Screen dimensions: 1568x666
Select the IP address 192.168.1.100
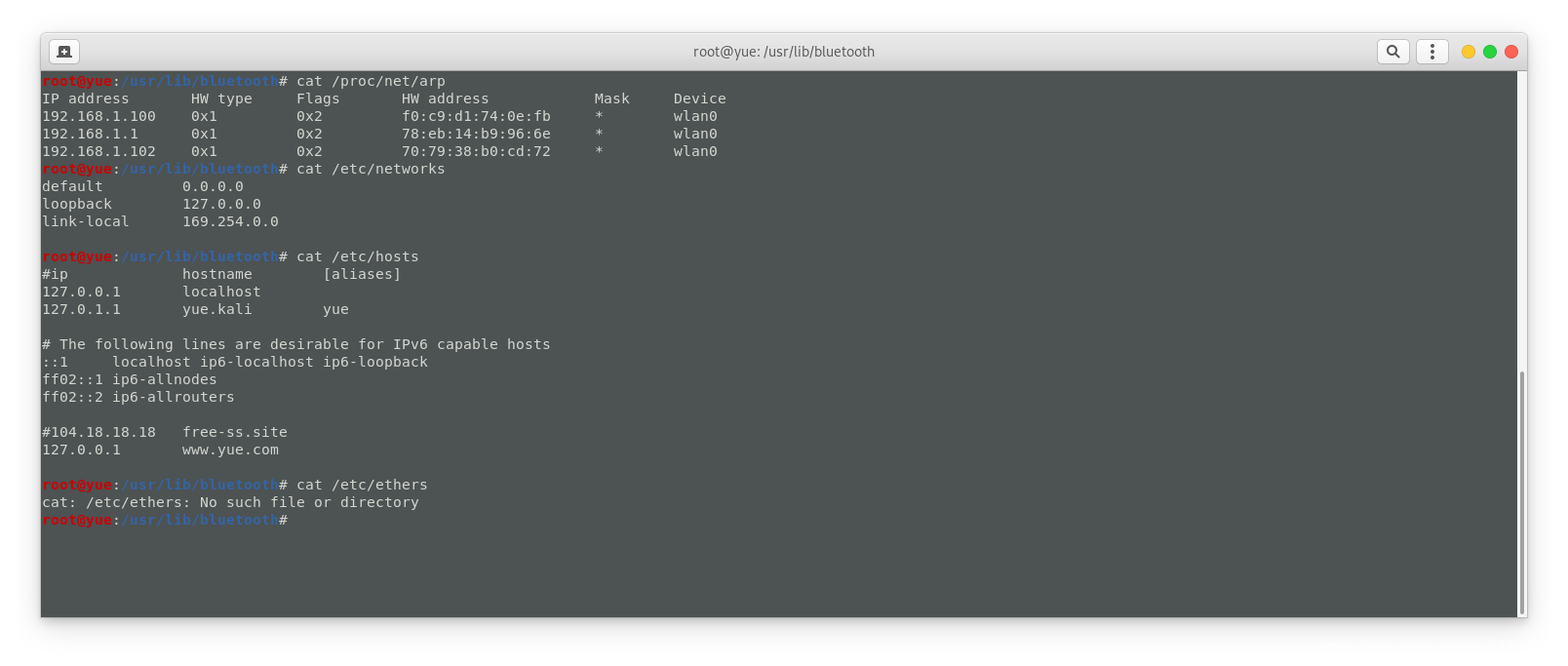point(98,116)
